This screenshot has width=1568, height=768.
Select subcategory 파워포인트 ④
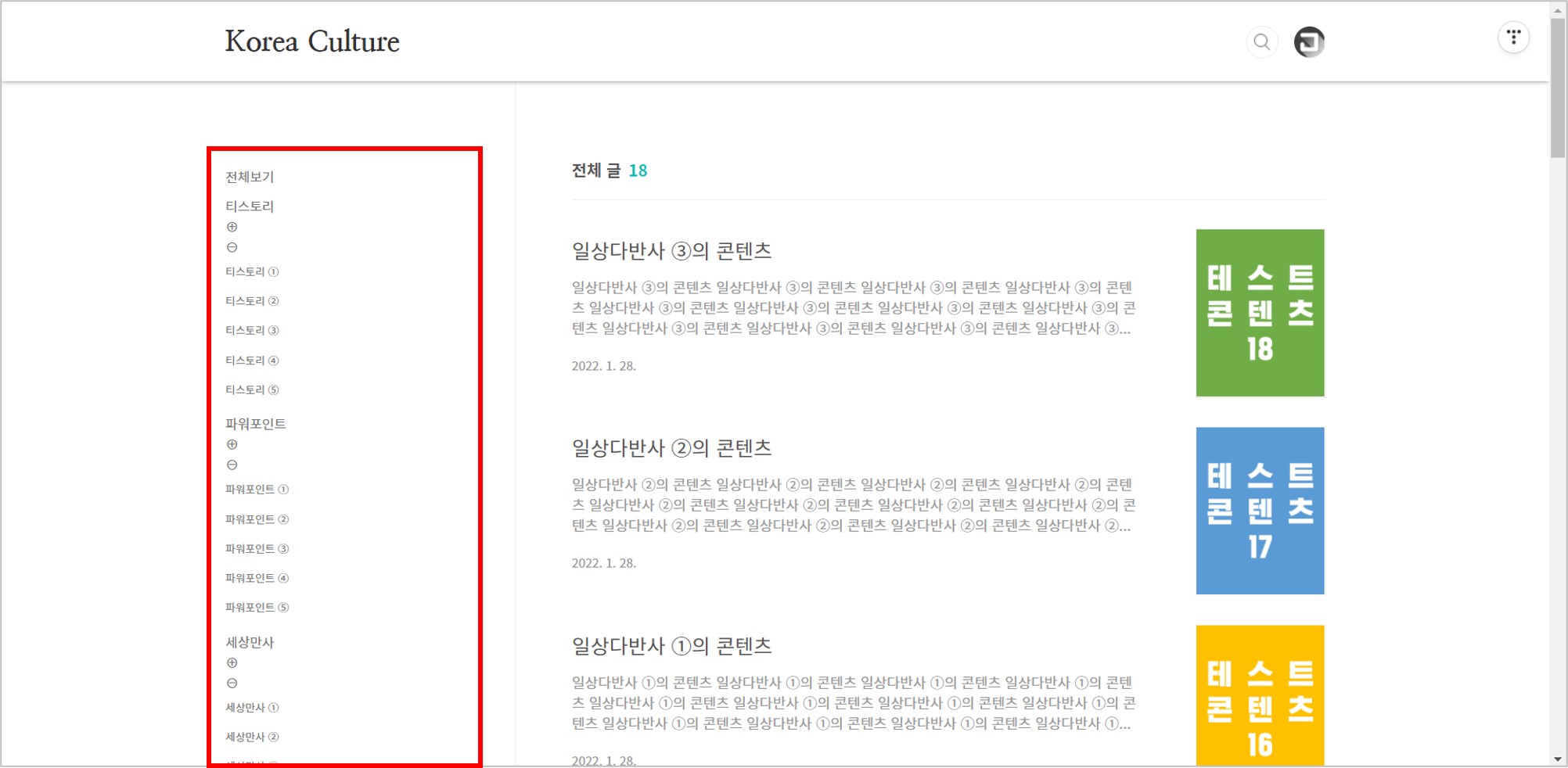[257, 578]
